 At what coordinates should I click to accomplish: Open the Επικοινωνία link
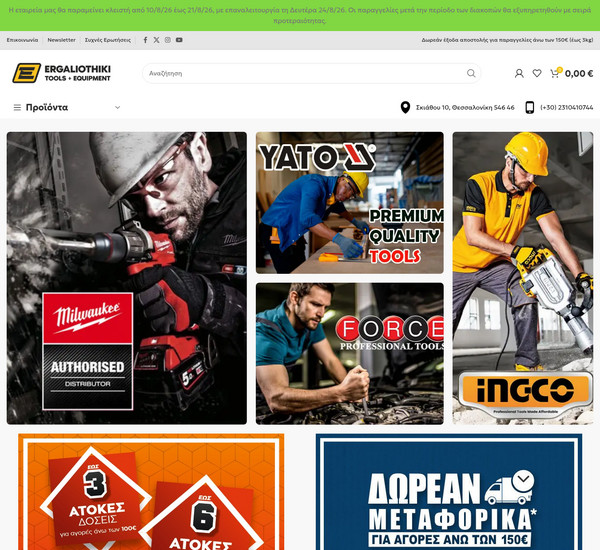coord(22,40)
